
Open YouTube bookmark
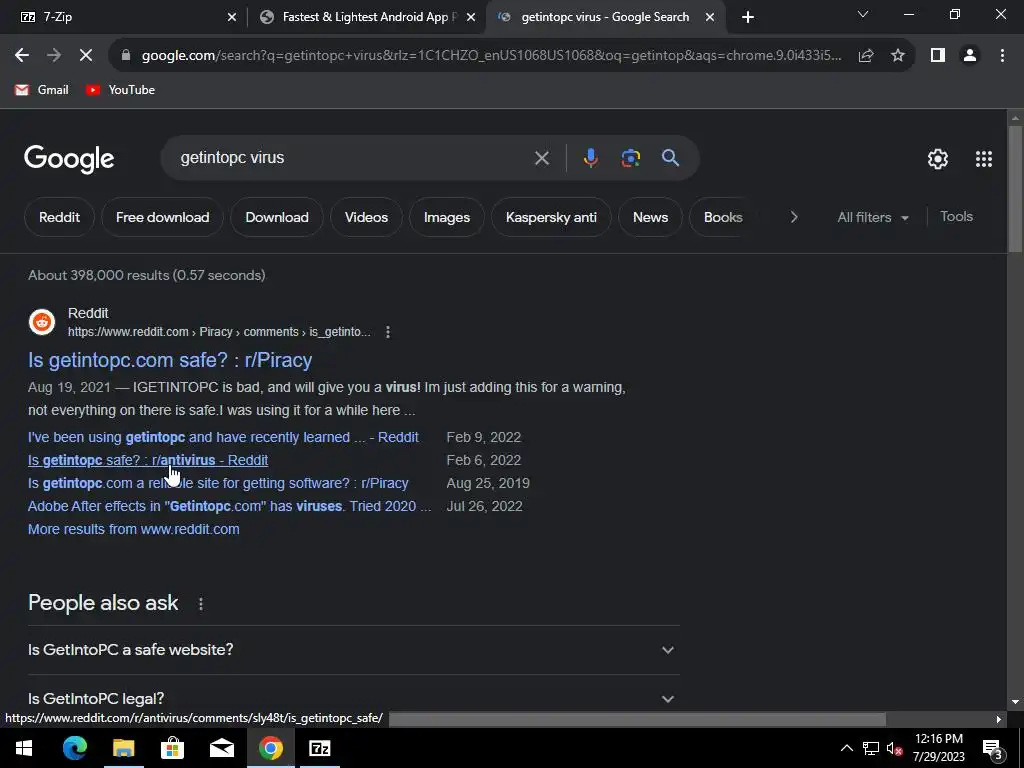click(x=120, y=90)
